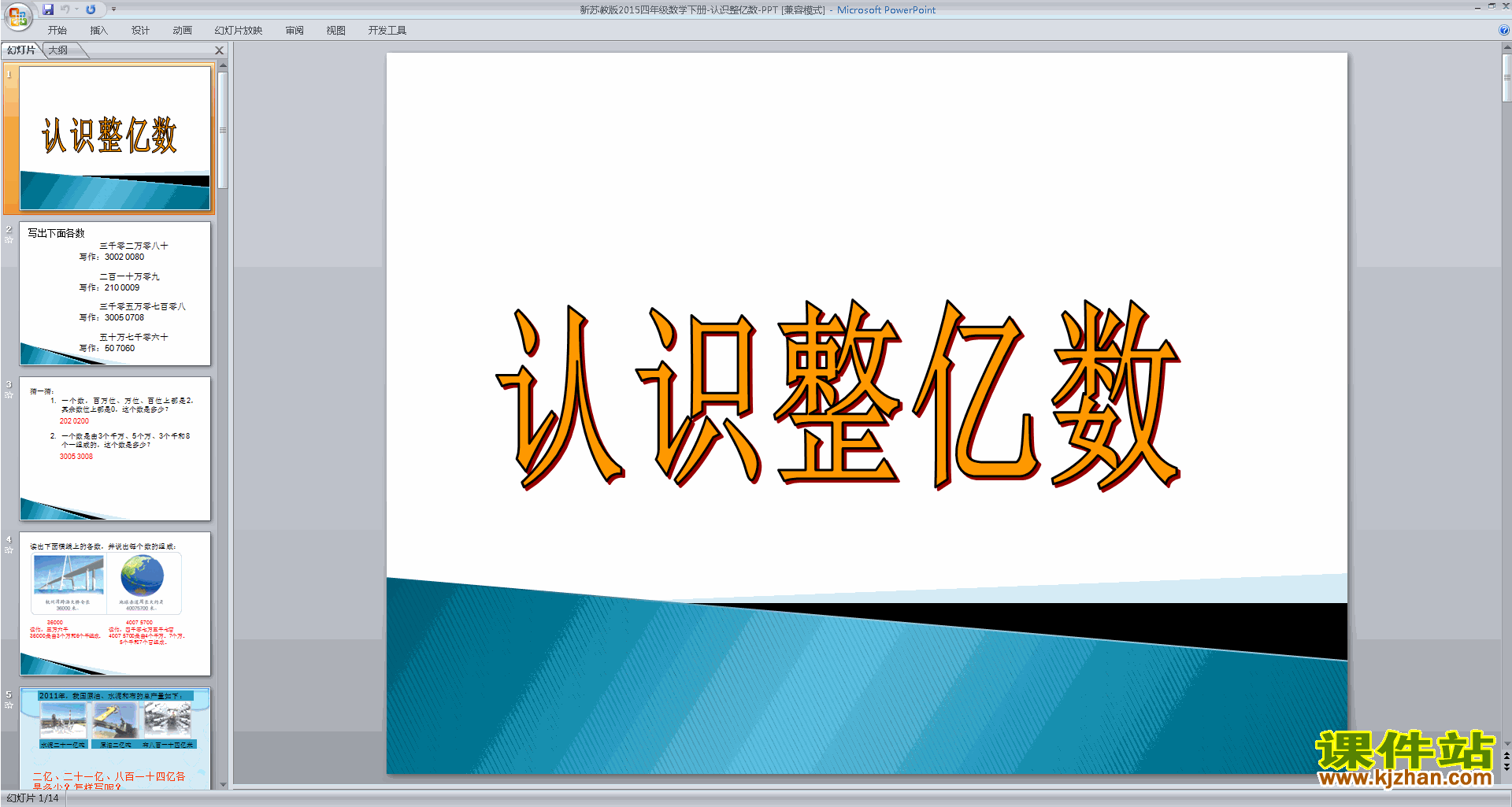1512x807 pixels.
Task: Click the Save floppy disk icon
Action: click(x=48, y=9)
